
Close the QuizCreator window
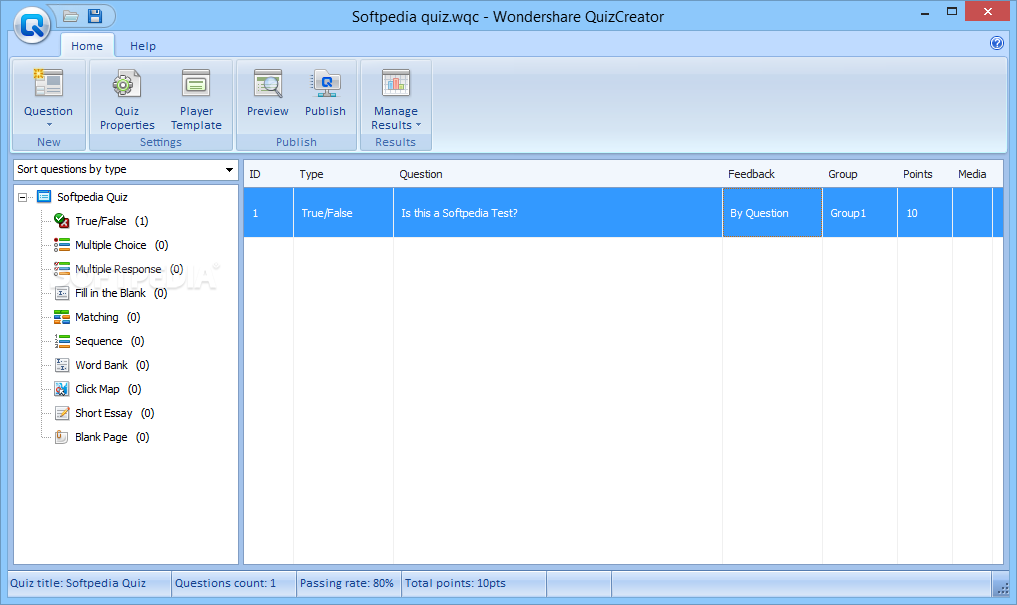coord(988,12)
